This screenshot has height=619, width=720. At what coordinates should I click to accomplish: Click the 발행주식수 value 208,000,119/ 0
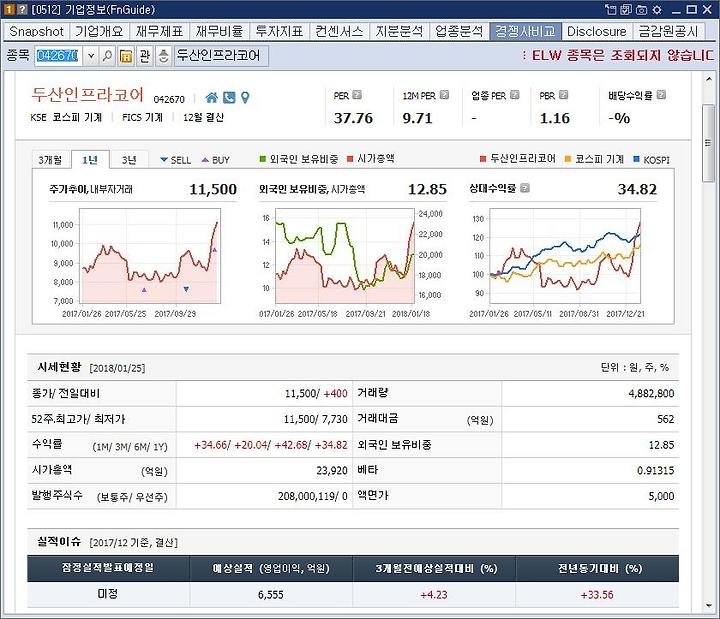312,496
